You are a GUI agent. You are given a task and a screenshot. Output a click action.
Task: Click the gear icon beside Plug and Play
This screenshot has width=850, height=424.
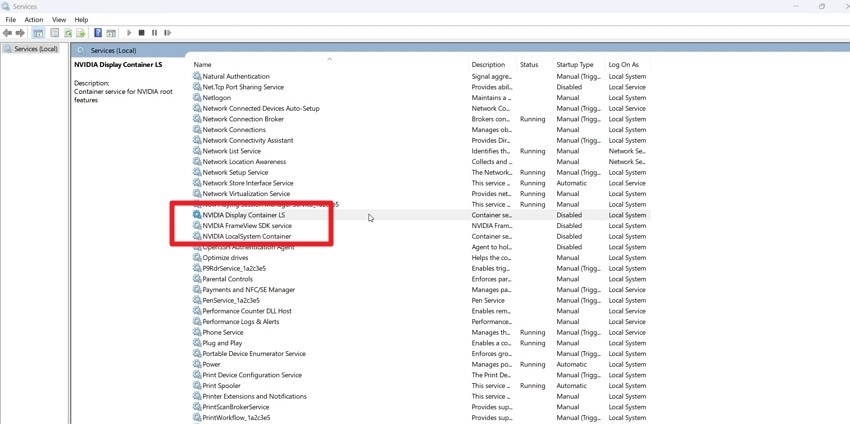[197, 343]
